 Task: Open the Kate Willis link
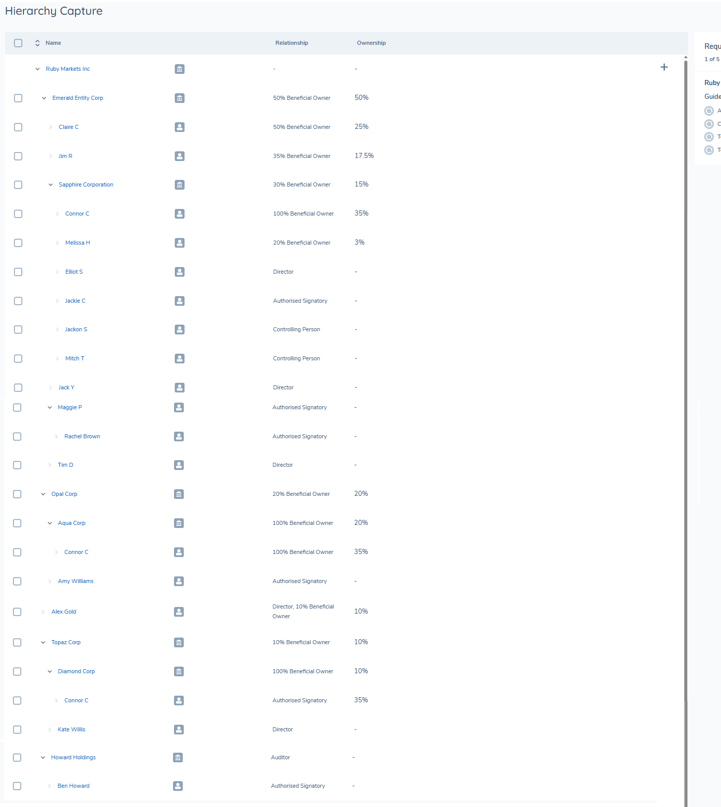[72, 729]
